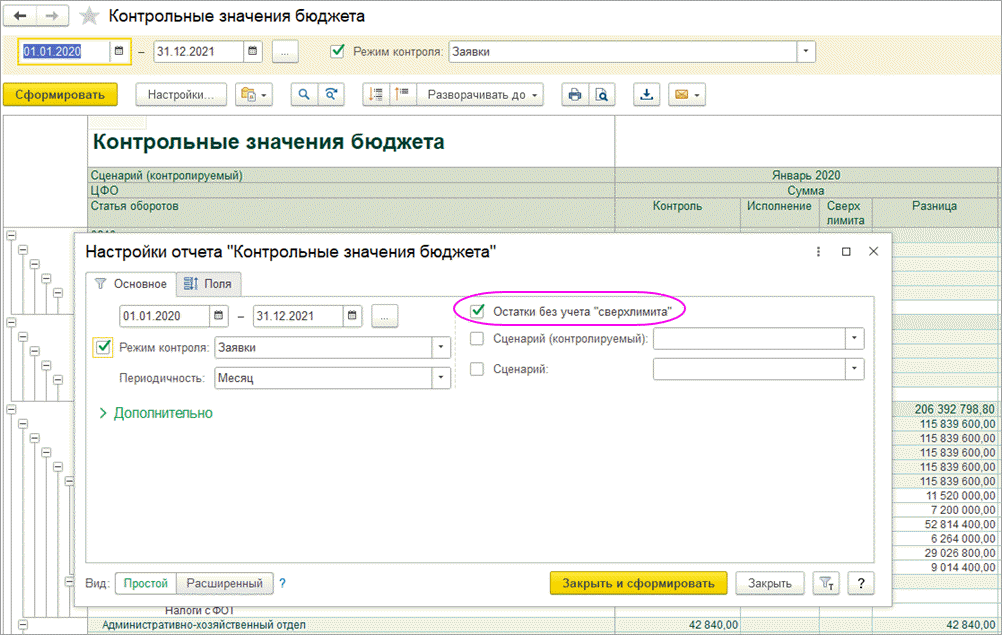Image resolution: width=1002 pixels, height=635 pixels.
Task: Click 'Закрыть и сформировать' button
Action: click(638, 583)
